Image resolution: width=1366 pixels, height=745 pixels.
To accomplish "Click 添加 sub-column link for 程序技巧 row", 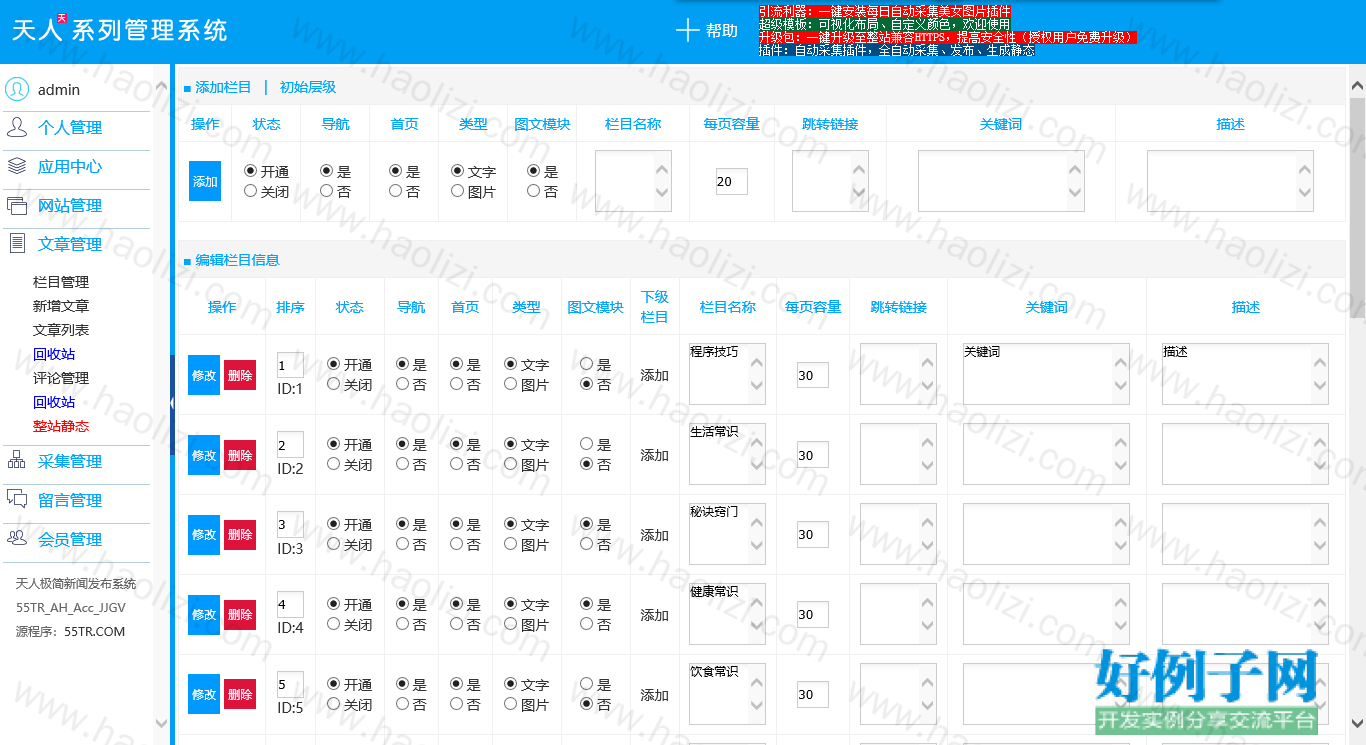I will coord(655,375).
